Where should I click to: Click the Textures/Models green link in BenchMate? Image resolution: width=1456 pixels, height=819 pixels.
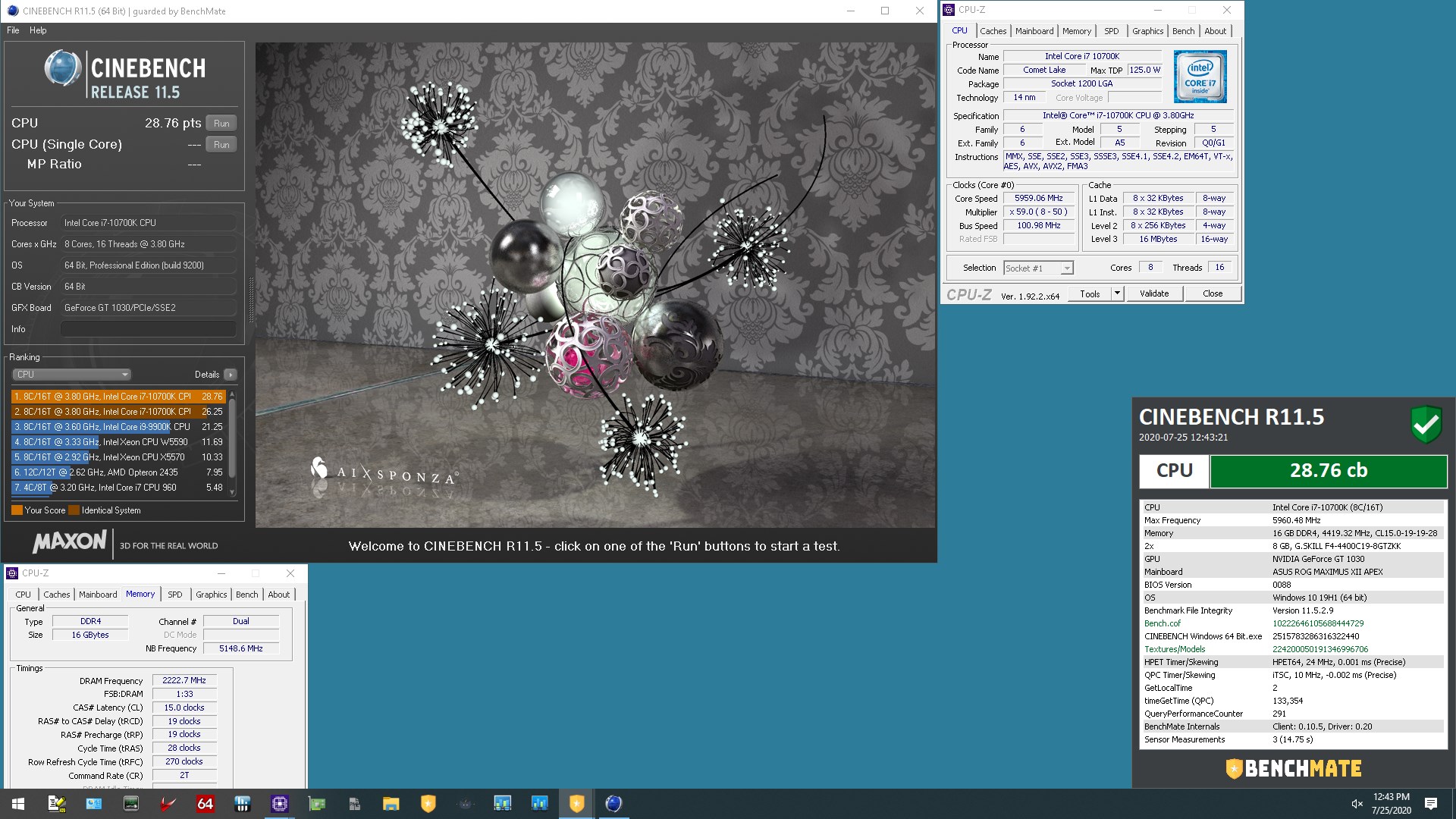coord(1175,649)
